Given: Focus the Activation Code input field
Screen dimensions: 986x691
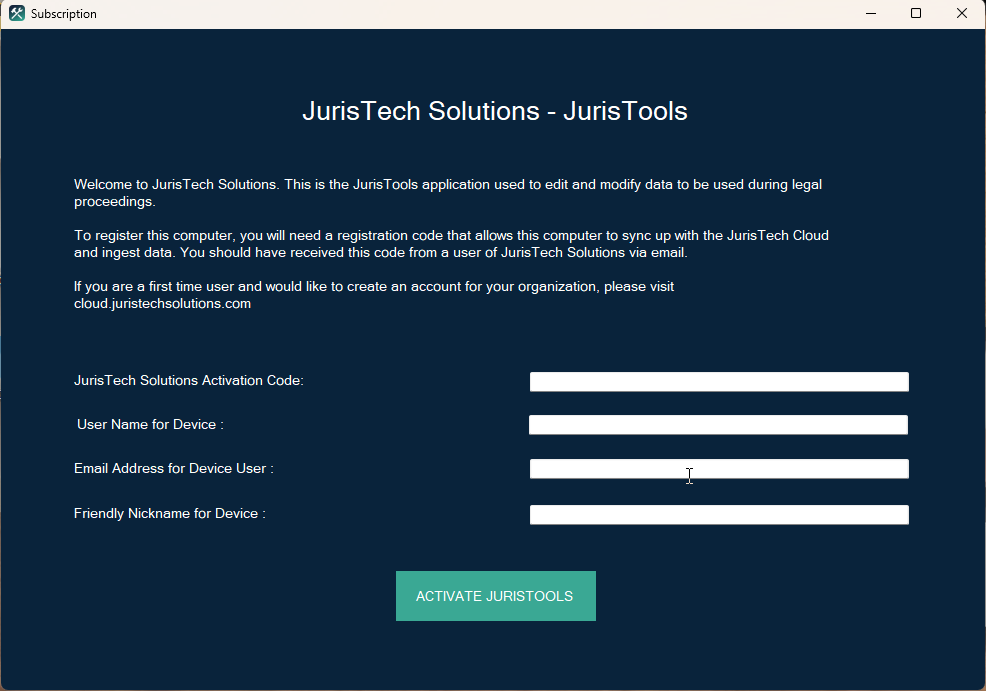Looking at the screenshot, I should (719, 382).
